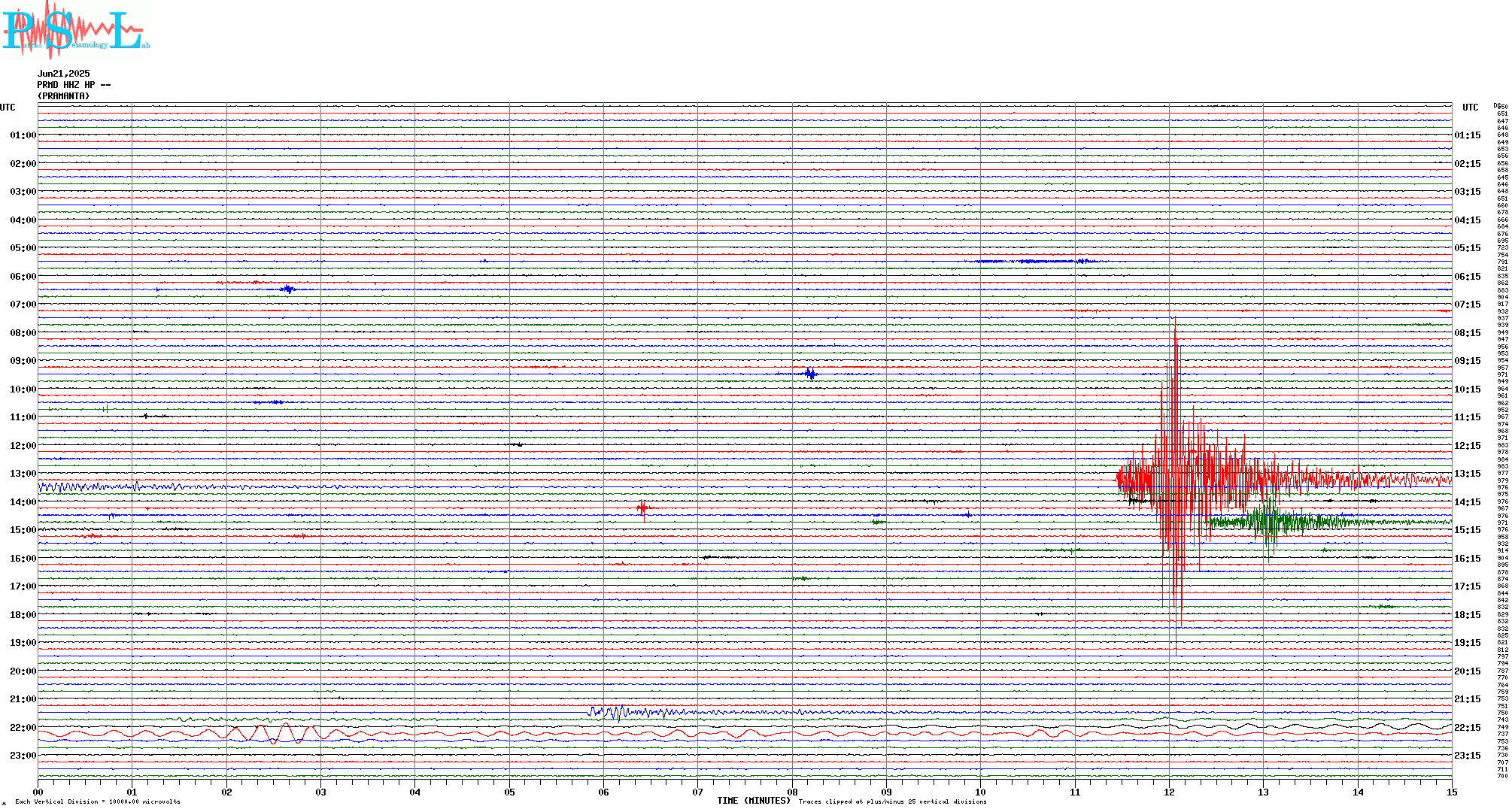Click the left hour label '08:00'

pos(23,333)
